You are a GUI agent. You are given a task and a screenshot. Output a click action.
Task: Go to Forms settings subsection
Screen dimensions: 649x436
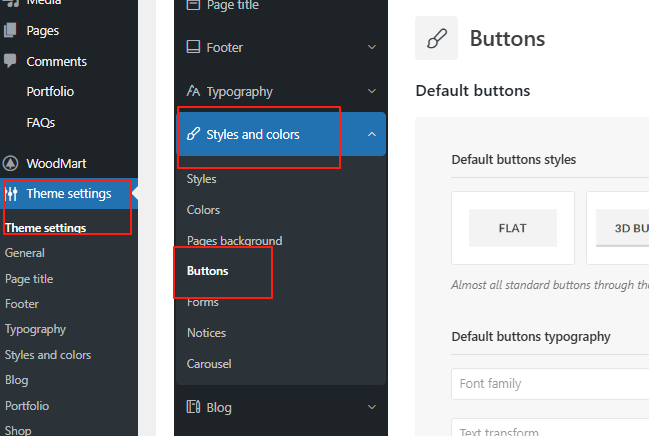click(x=202, y=302)
